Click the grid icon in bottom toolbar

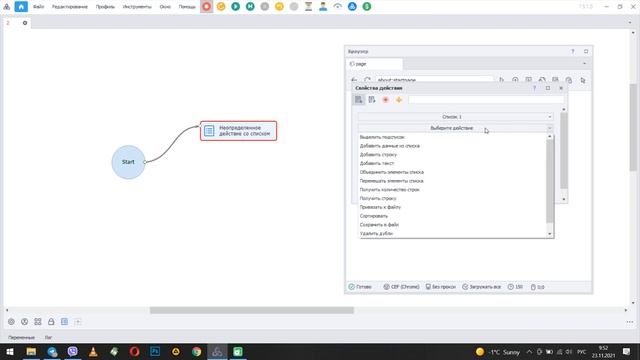point(38,322)
